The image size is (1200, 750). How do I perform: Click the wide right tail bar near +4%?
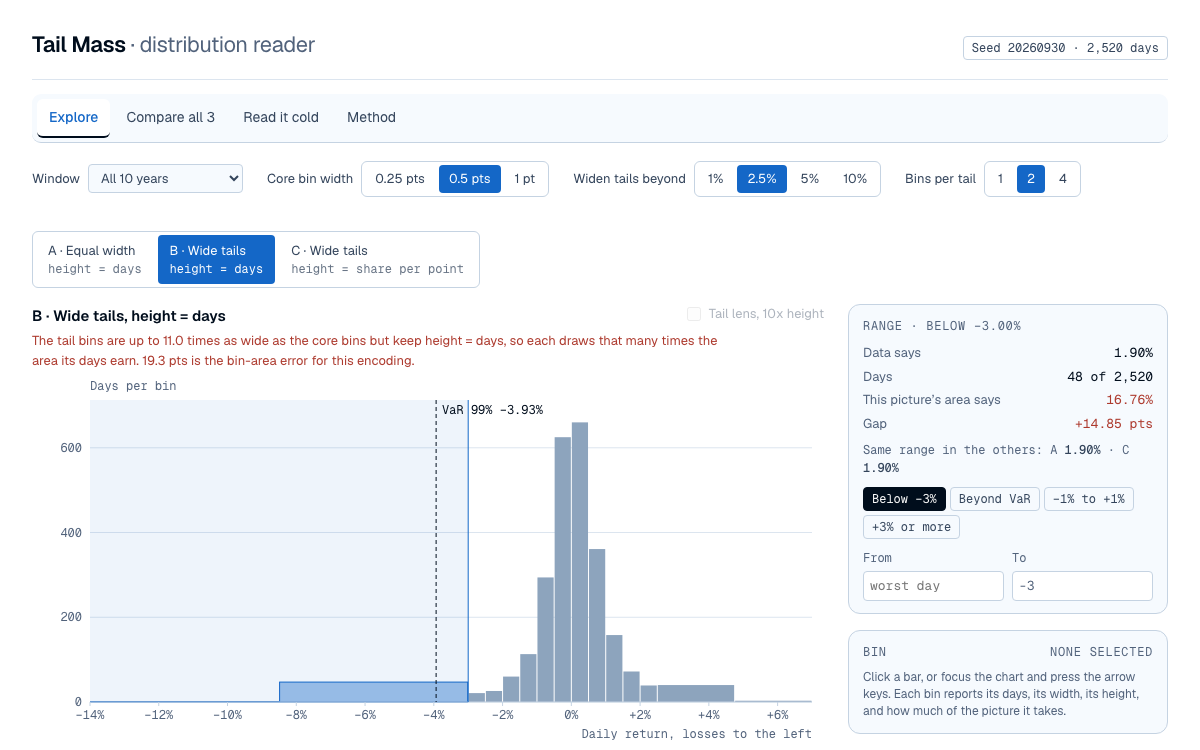pyautogui.click(x=696, y=693)
